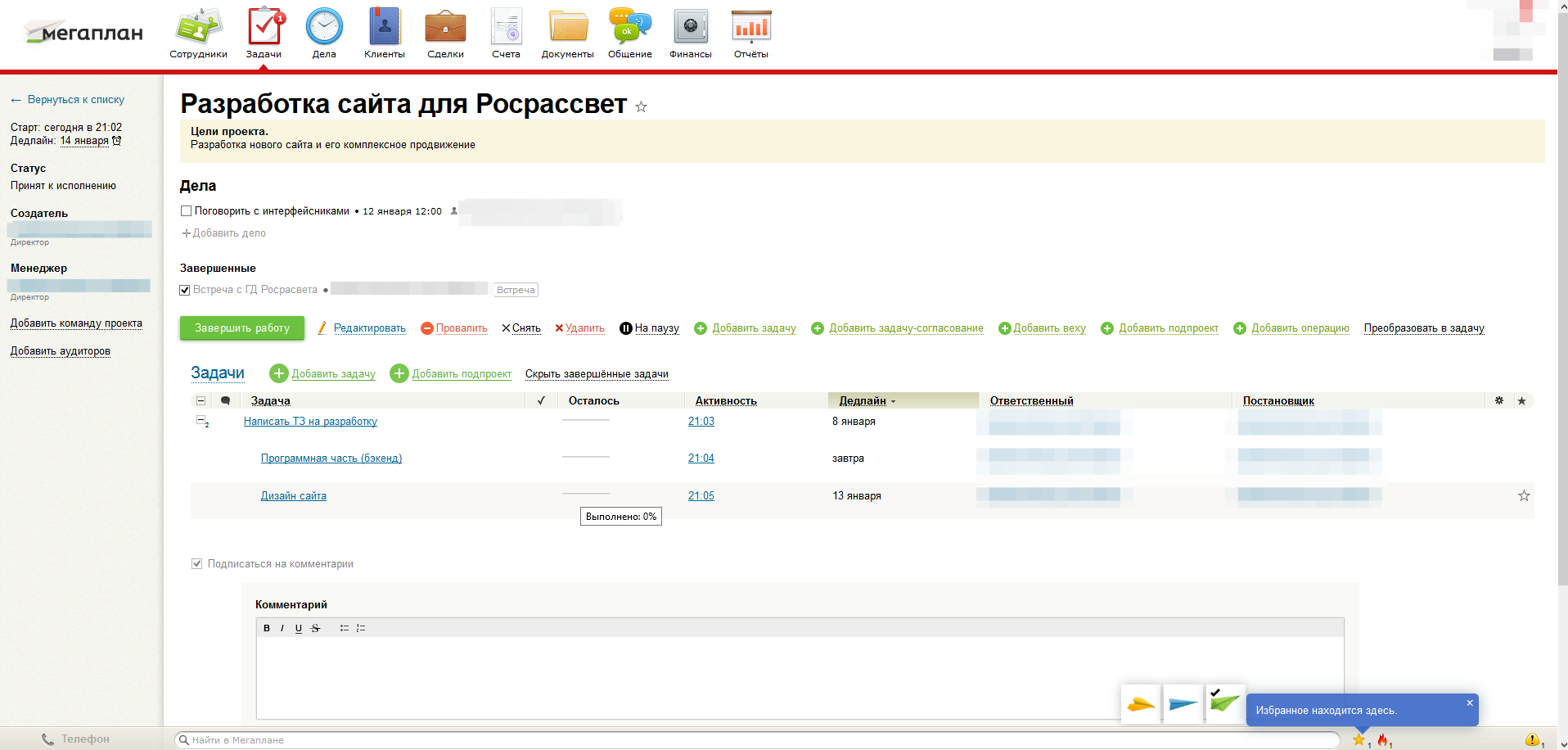Open the Дела clock icon

click(x=324, y=33)
